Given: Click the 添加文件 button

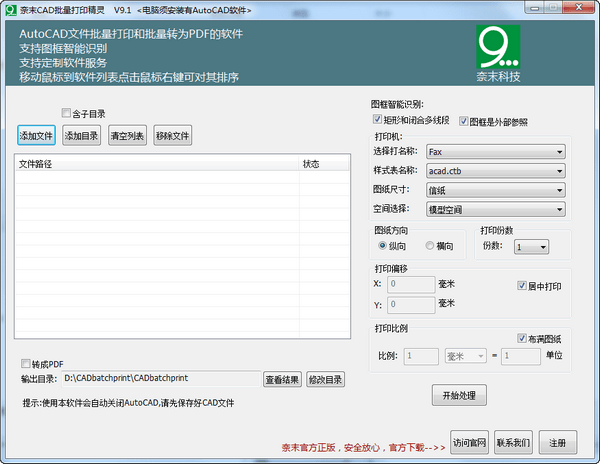Looking at the screenshot, I should coord(36,135).
